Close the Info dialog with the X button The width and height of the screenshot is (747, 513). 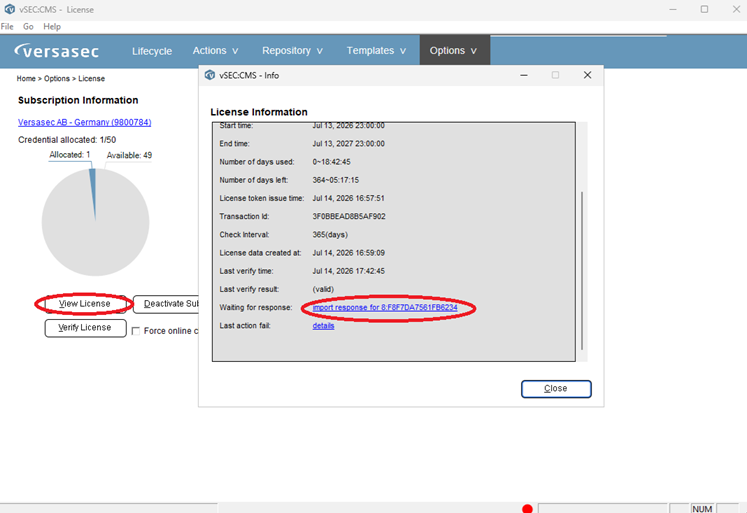[587, 75]
